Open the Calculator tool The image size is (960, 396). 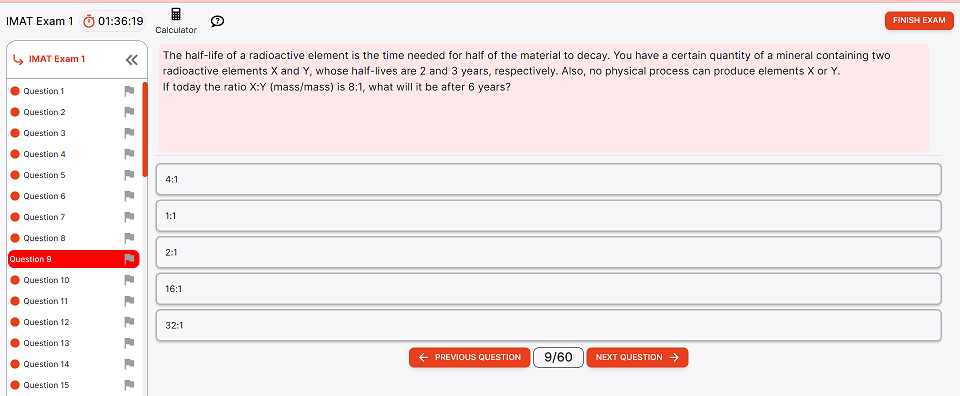click(x=176, y=21)
